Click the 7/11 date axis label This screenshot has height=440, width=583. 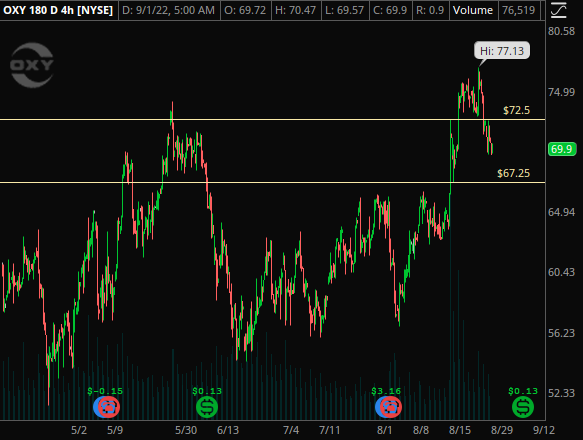[329, 430]
